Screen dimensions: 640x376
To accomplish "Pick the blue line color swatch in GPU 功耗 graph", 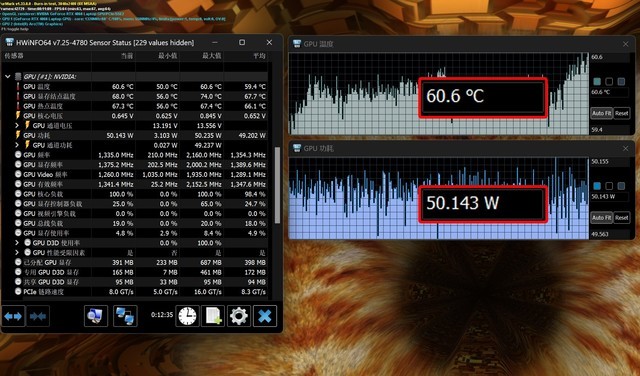I will 597,186.
